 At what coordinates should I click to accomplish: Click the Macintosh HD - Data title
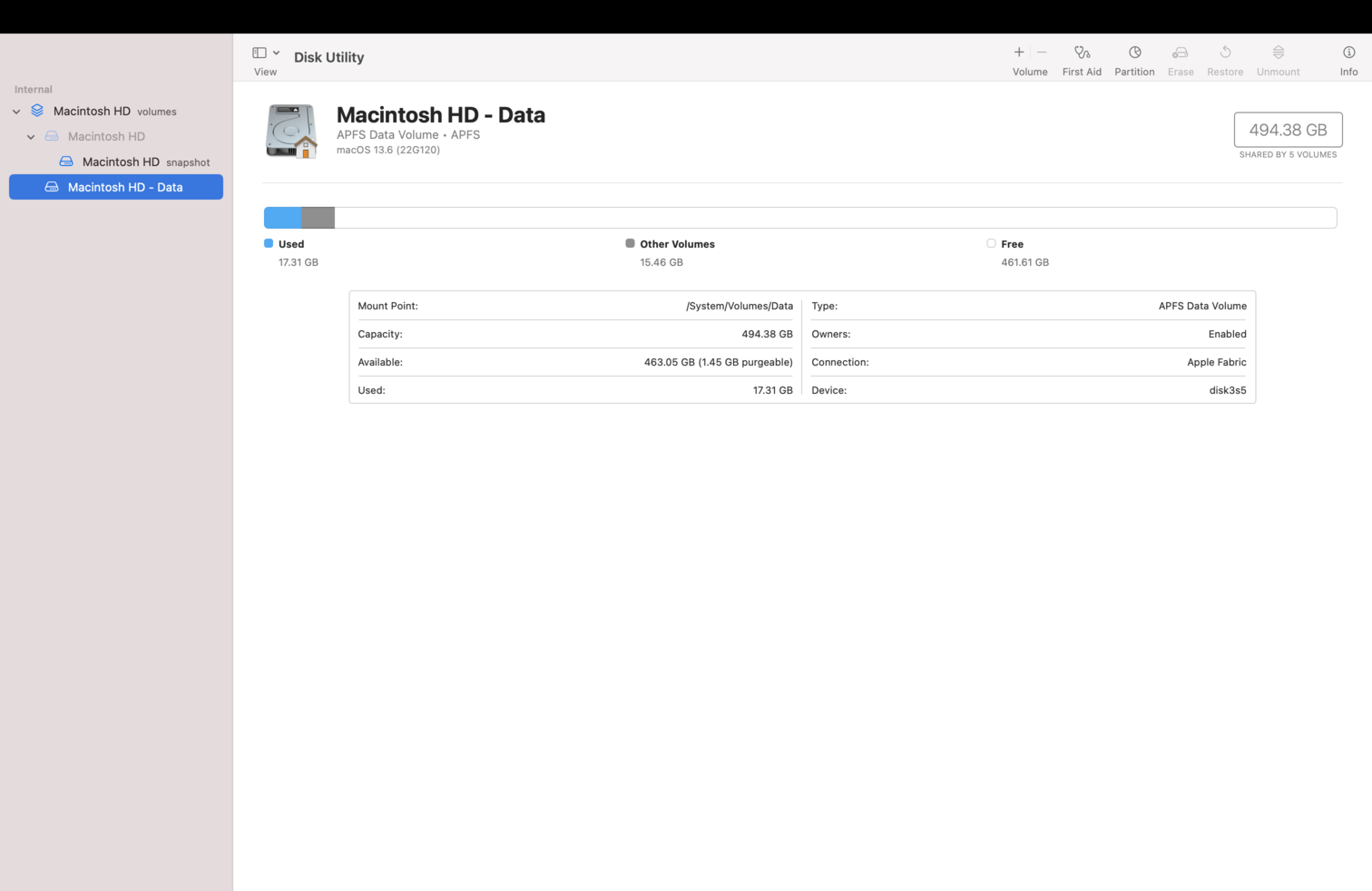coord(441,115)
